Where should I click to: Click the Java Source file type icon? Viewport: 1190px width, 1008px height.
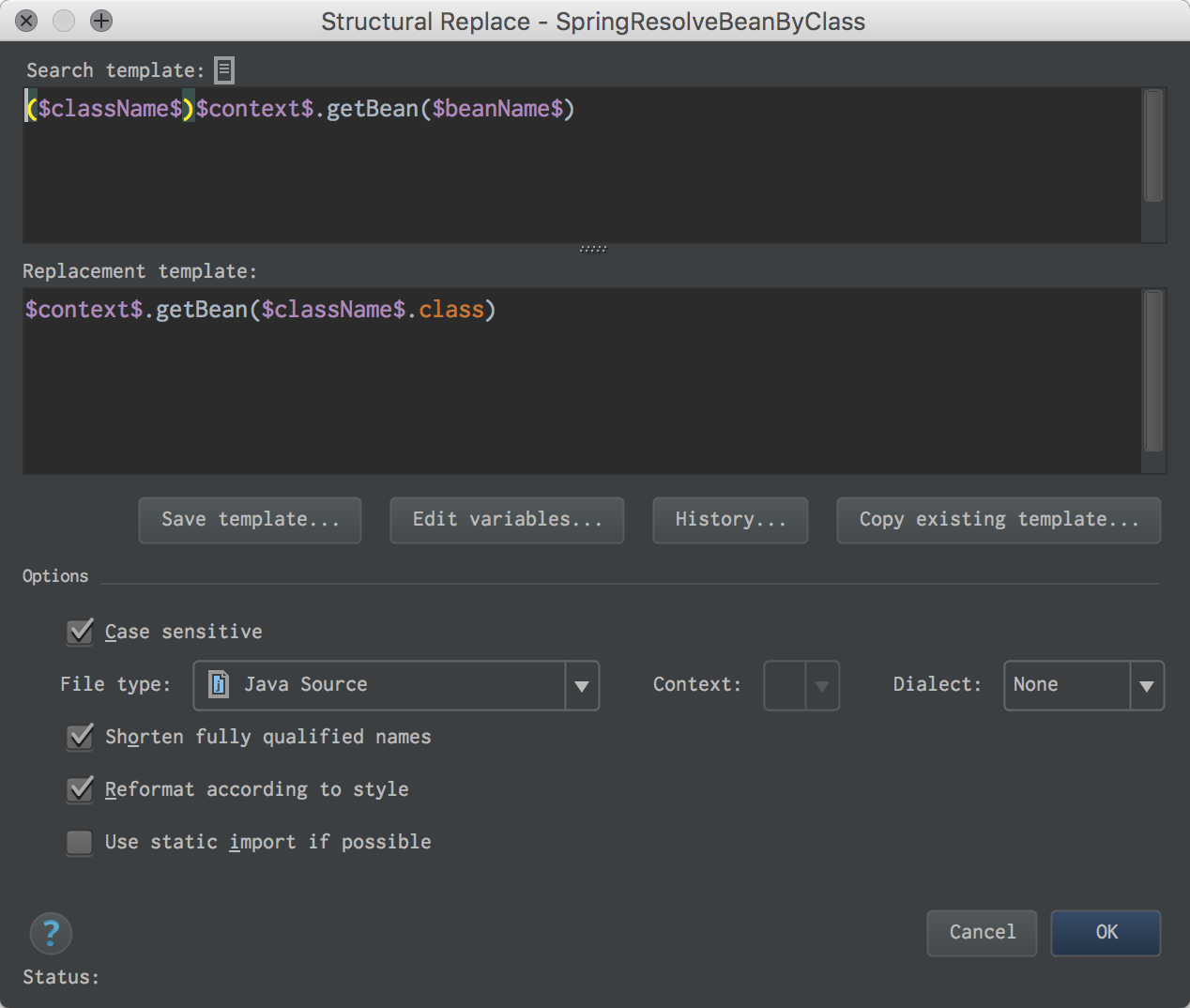click(x=218, y=684)
